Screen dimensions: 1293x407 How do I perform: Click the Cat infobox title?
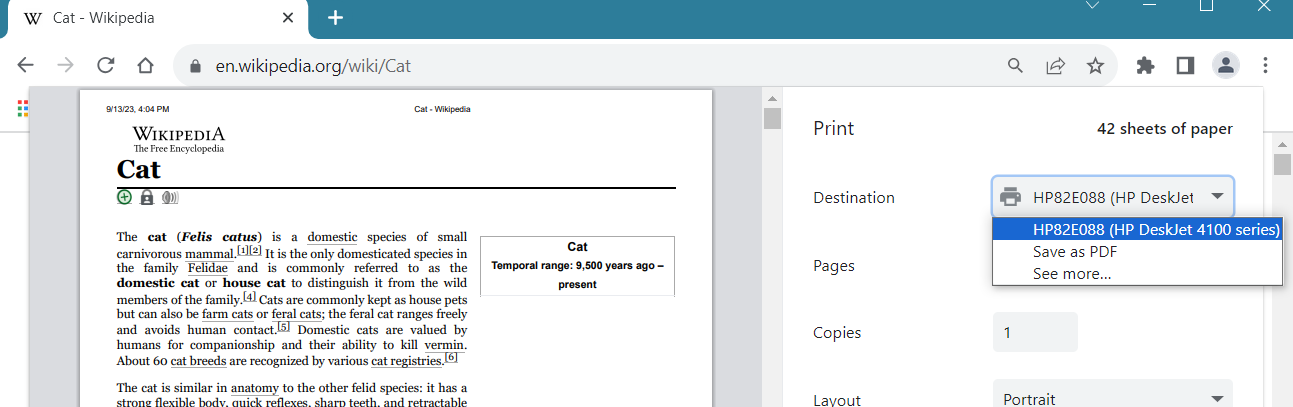tap(577, 246)
